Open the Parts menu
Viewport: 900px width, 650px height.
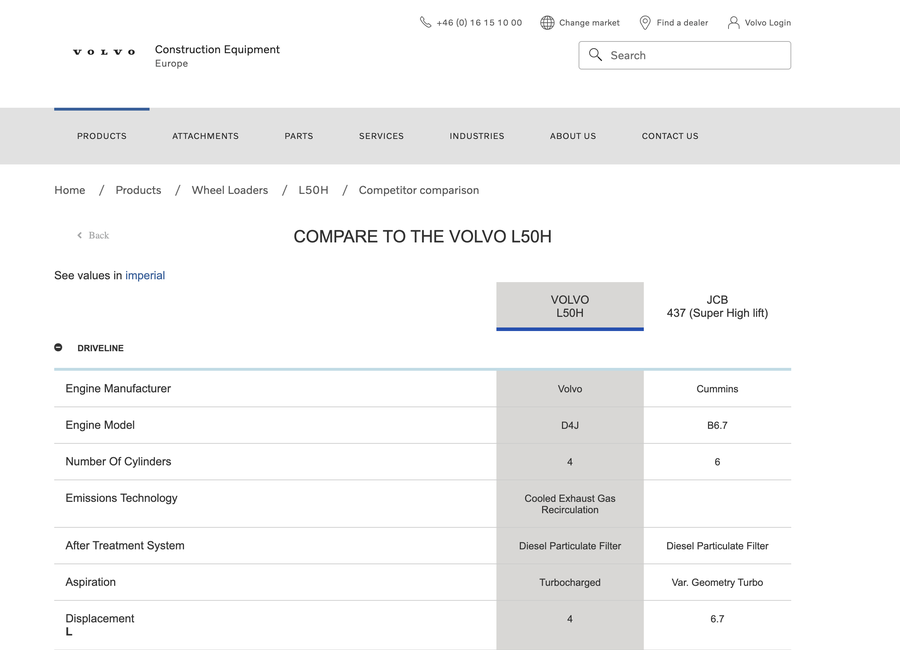(x=299, y=136)
